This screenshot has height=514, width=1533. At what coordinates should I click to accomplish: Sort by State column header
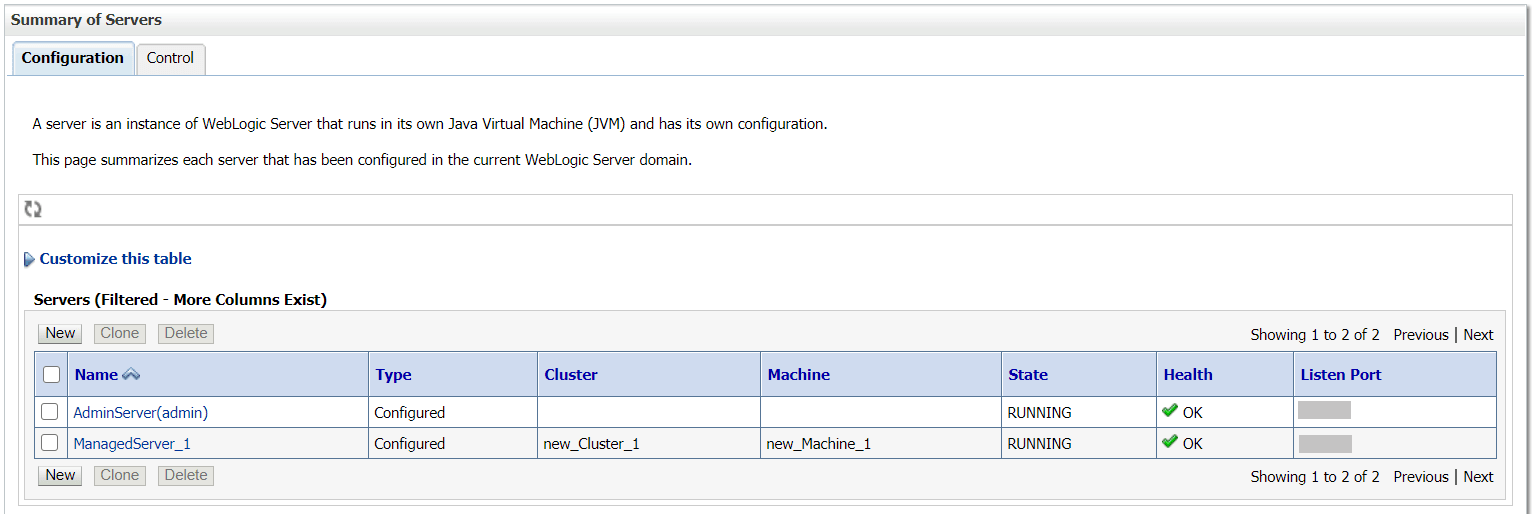1028,375
